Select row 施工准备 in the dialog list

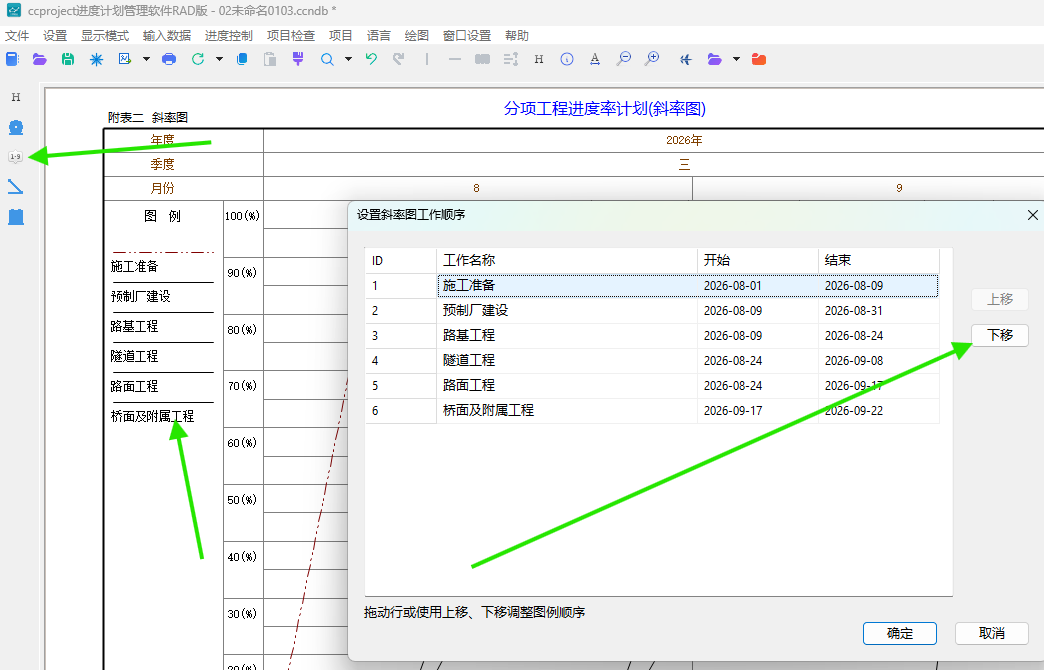652,286
